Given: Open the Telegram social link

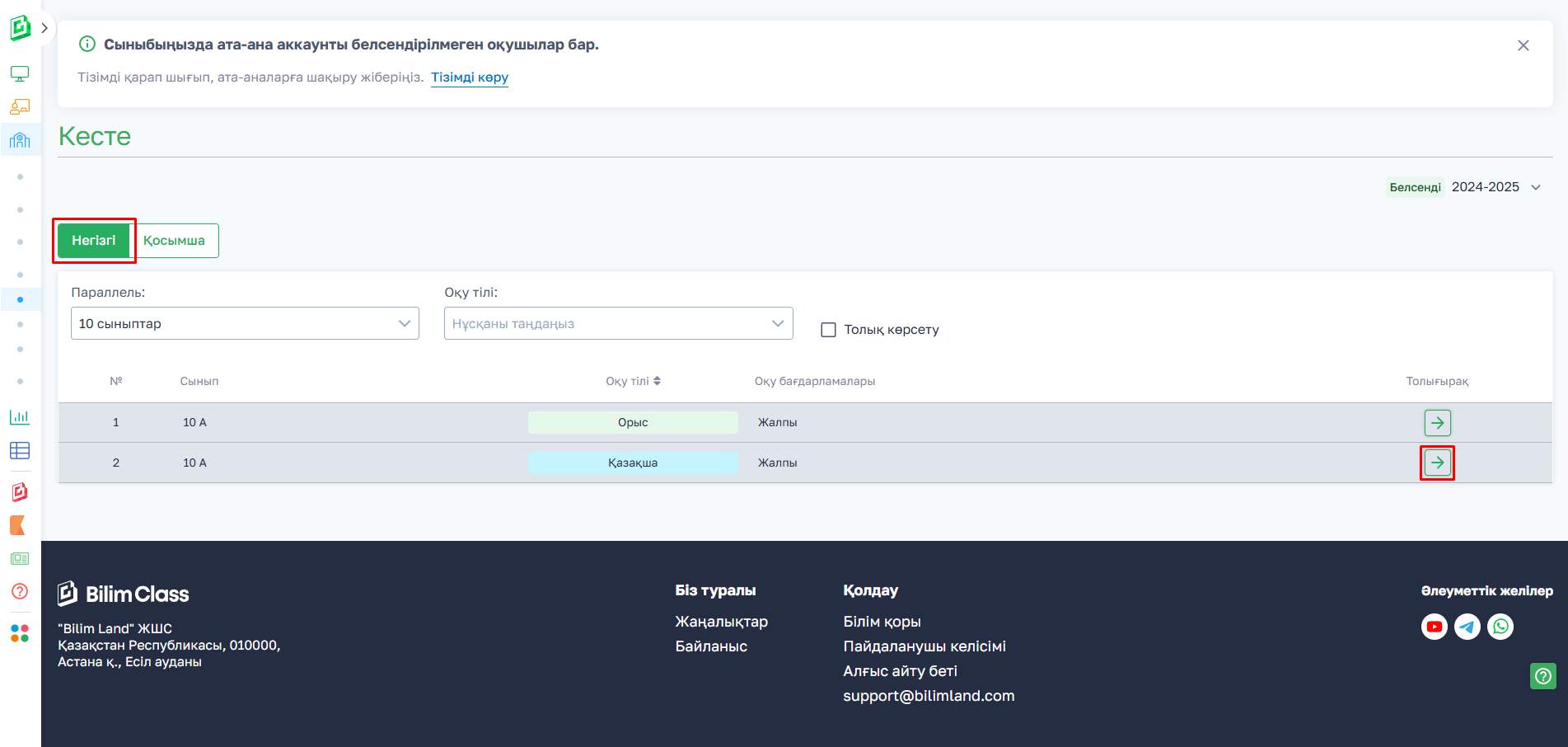Looking at the screenshot, I should 1467,627.
